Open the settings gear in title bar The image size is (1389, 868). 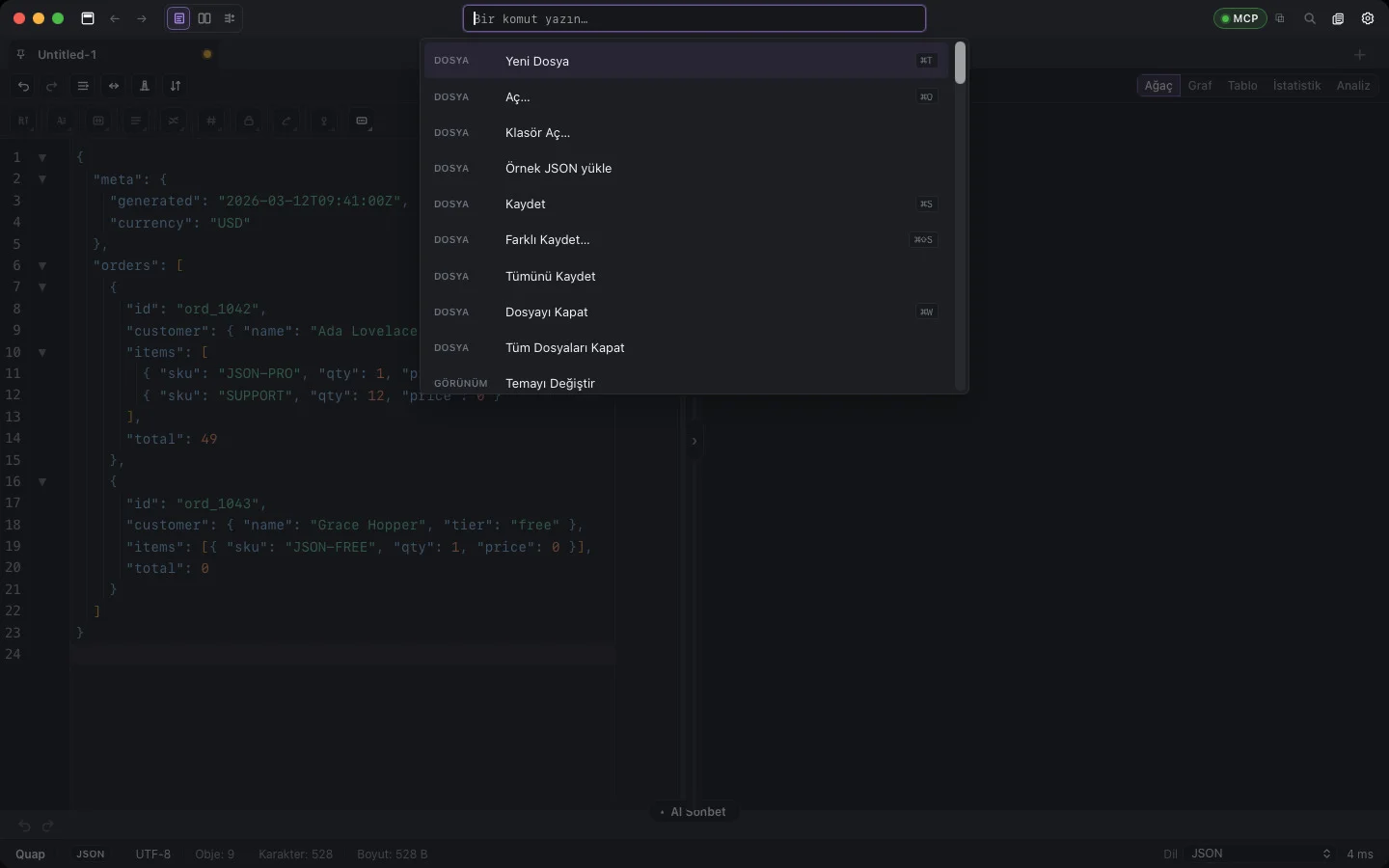coord(1368,18)
